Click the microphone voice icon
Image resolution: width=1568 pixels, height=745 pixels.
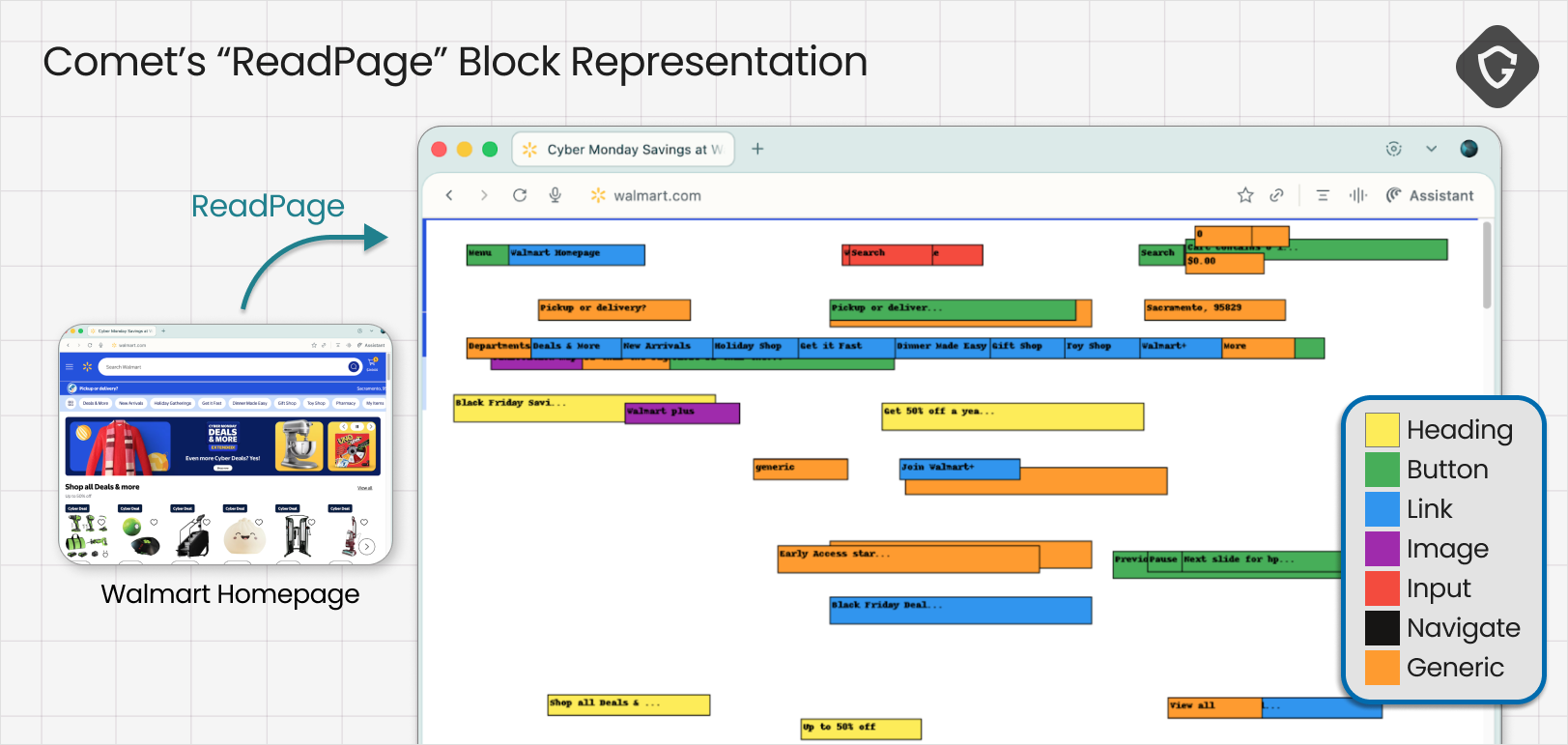[x=556, y=195]
